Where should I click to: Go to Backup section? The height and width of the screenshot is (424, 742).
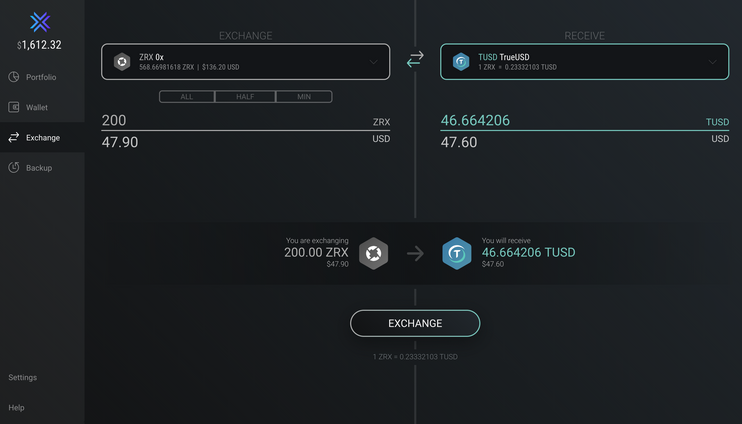click(42, 168)
